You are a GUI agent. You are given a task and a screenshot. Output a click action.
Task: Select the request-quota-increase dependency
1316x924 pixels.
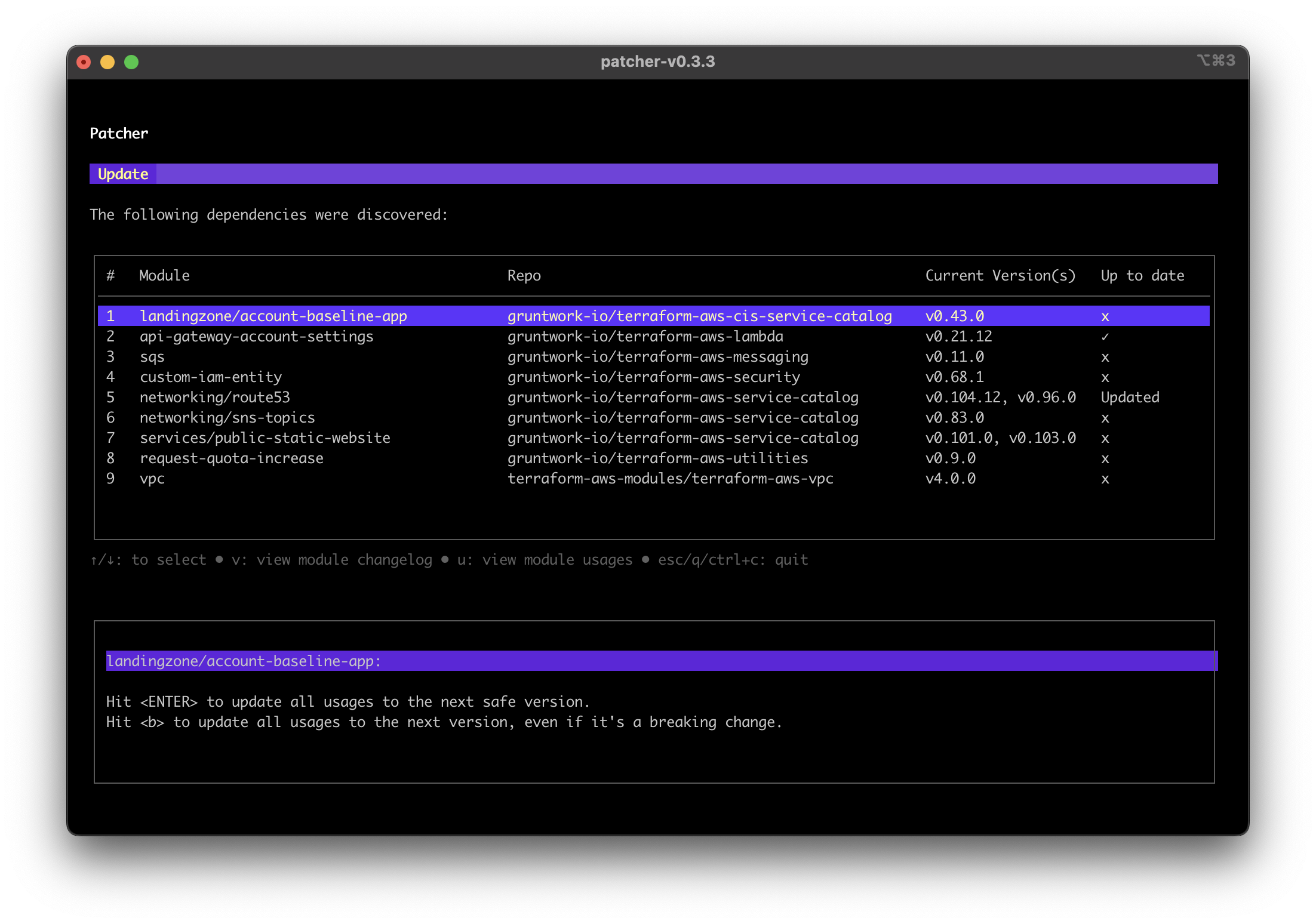pos(232,458)
